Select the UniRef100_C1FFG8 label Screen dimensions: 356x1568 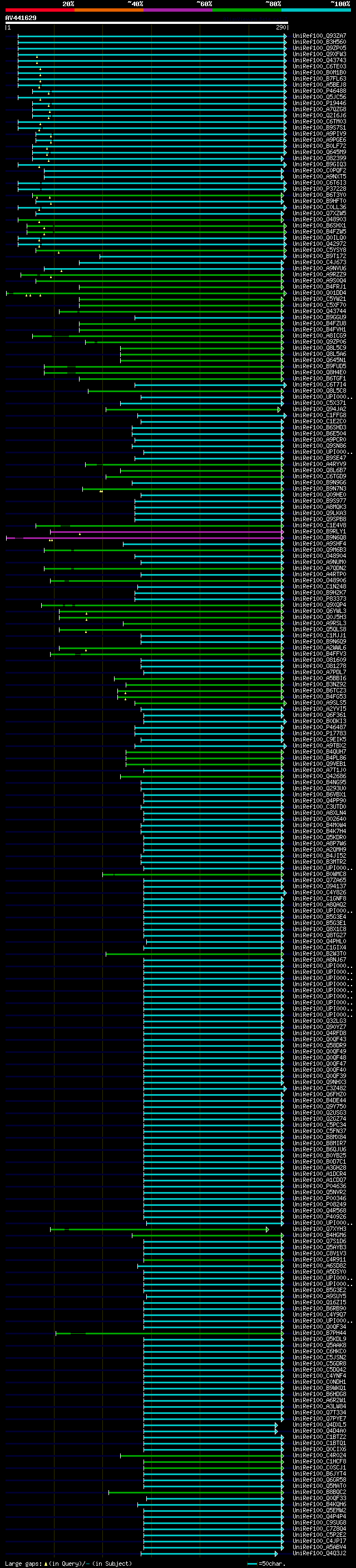pos(319,415)
